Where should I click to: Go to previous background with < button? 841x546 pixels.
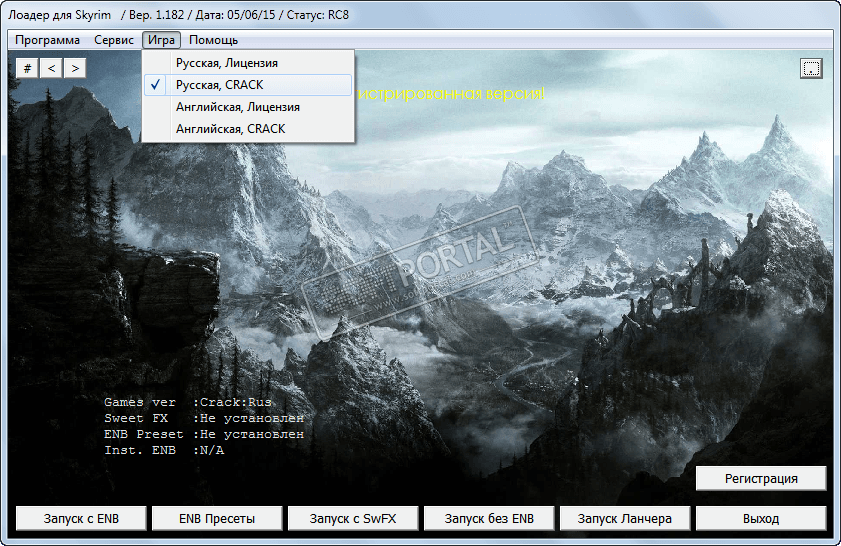tap(51, 68)
